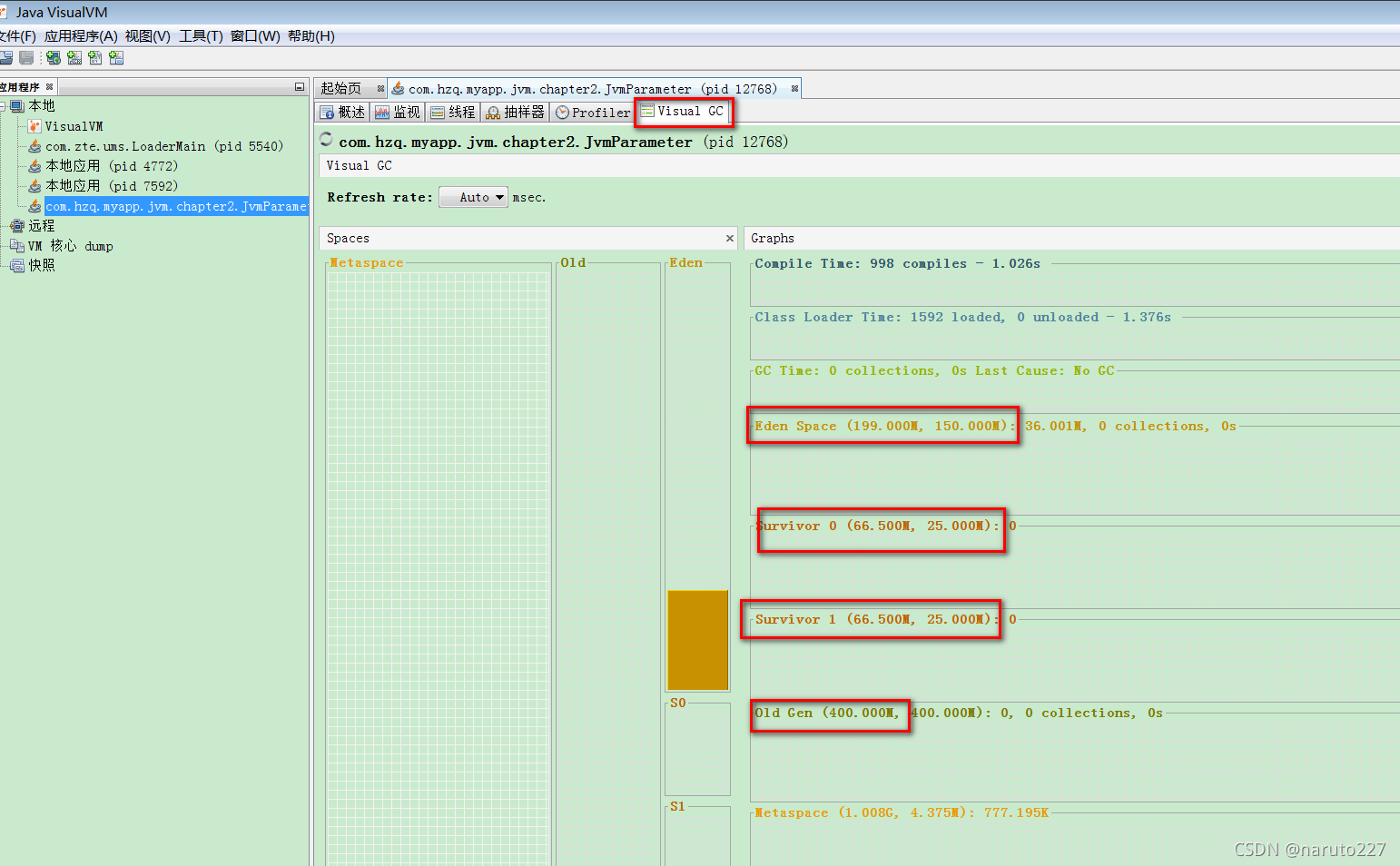
Task: Click the add VM coredump icon
Action: pyautogui.click(x=95, y=57)
